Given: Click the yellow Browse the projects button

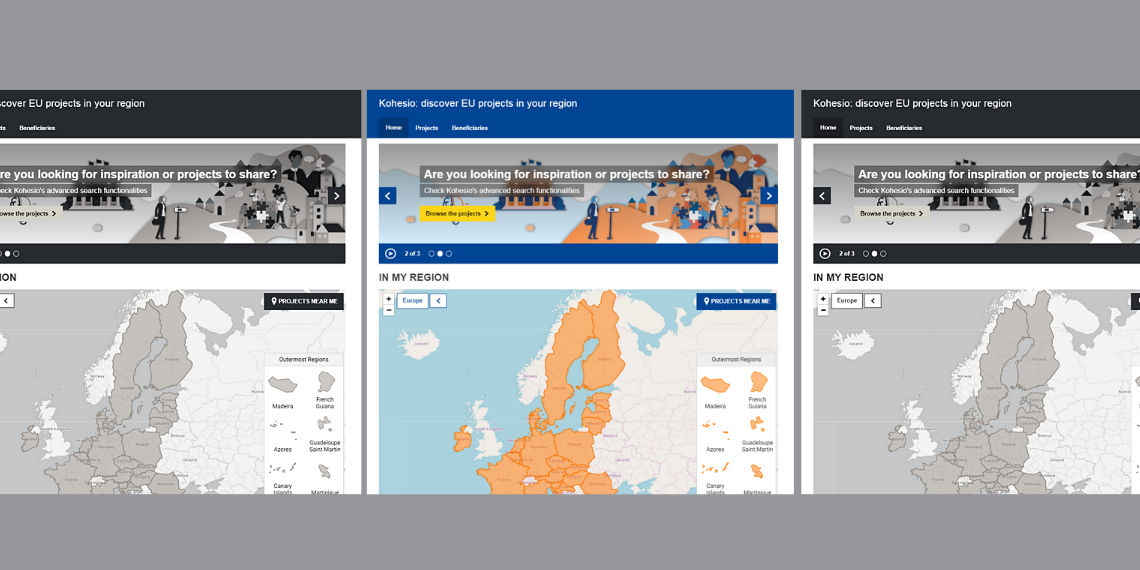Looking at the screenshot, I should [x=457, y=214].
